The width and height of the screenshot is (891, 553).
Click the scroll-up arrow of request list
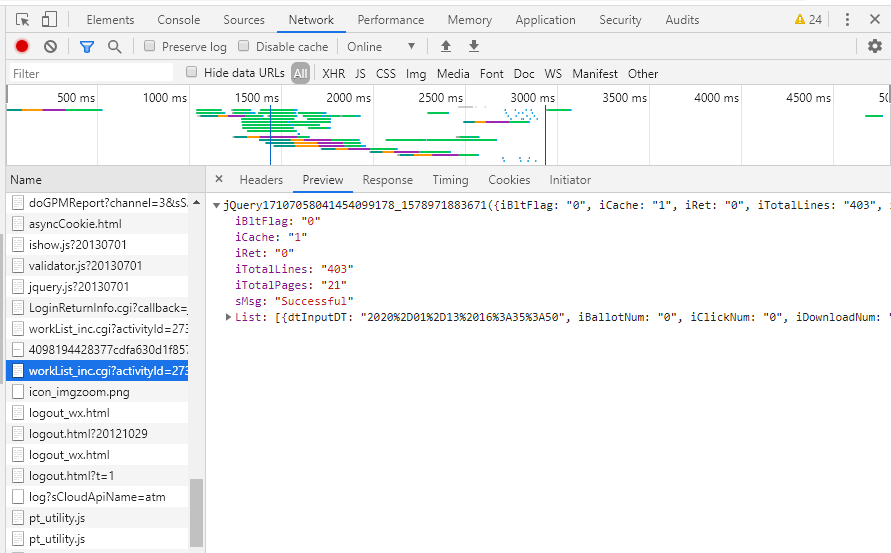(196, 202)
